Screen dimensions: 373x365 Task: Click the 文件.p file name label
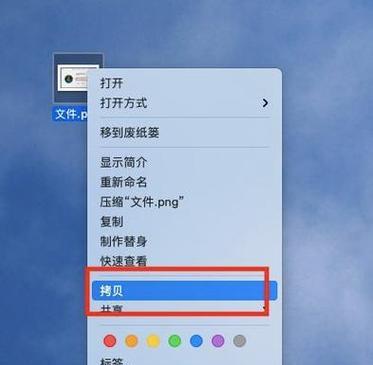tap(70, 114)
